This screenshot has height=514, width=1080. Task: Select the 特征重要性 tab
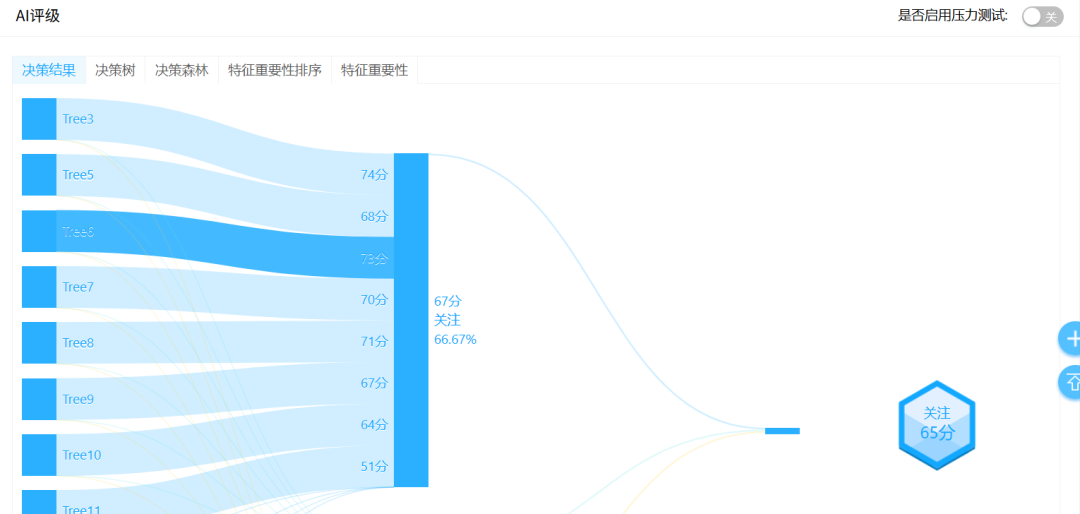click(375, 70)
